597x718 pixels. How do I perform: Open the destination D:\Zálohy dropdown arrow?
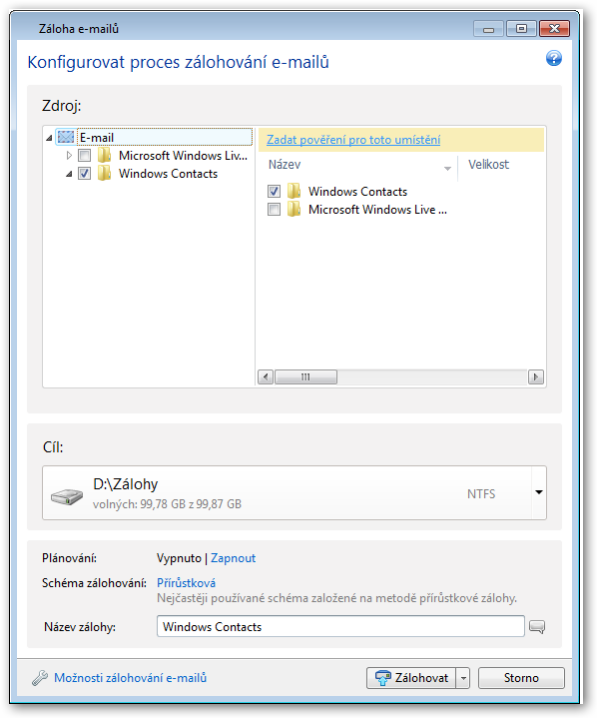pos(539,492)
